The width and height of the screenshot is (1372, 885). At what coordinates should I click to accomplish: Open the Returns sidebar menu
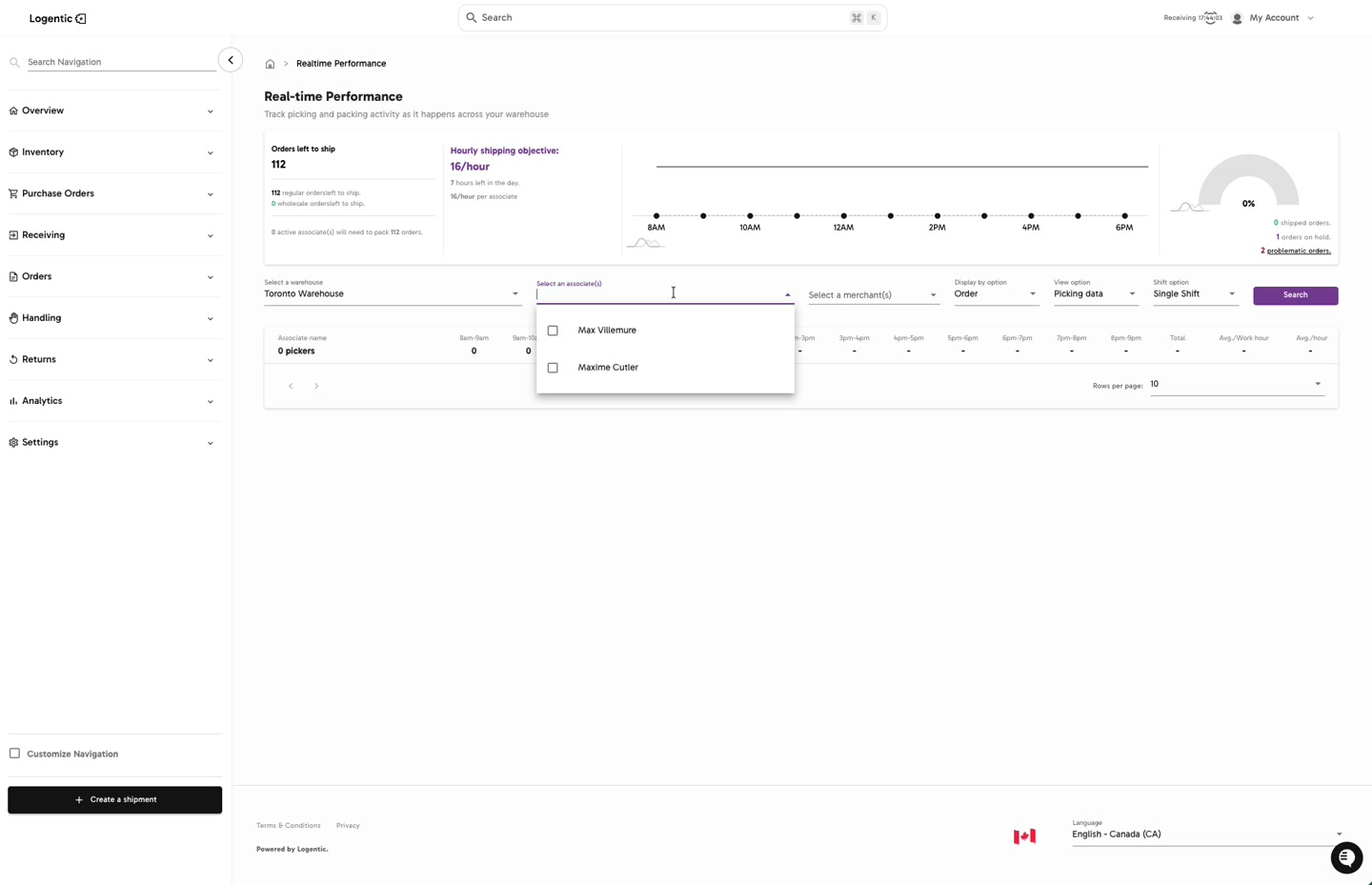(x=114, y=359)
